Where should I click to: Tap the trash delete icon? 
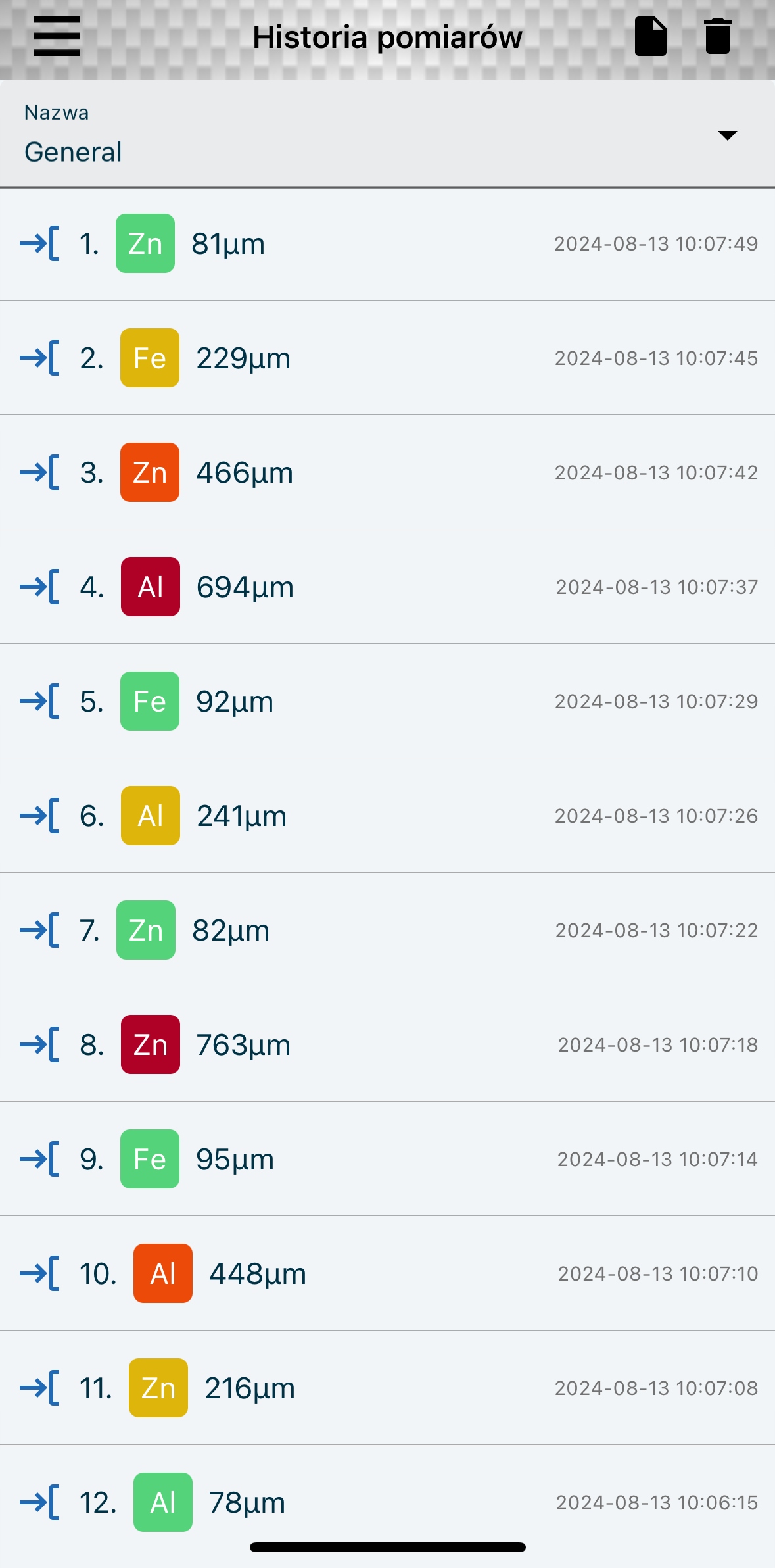pyautogui.click(x=717, y=36)
